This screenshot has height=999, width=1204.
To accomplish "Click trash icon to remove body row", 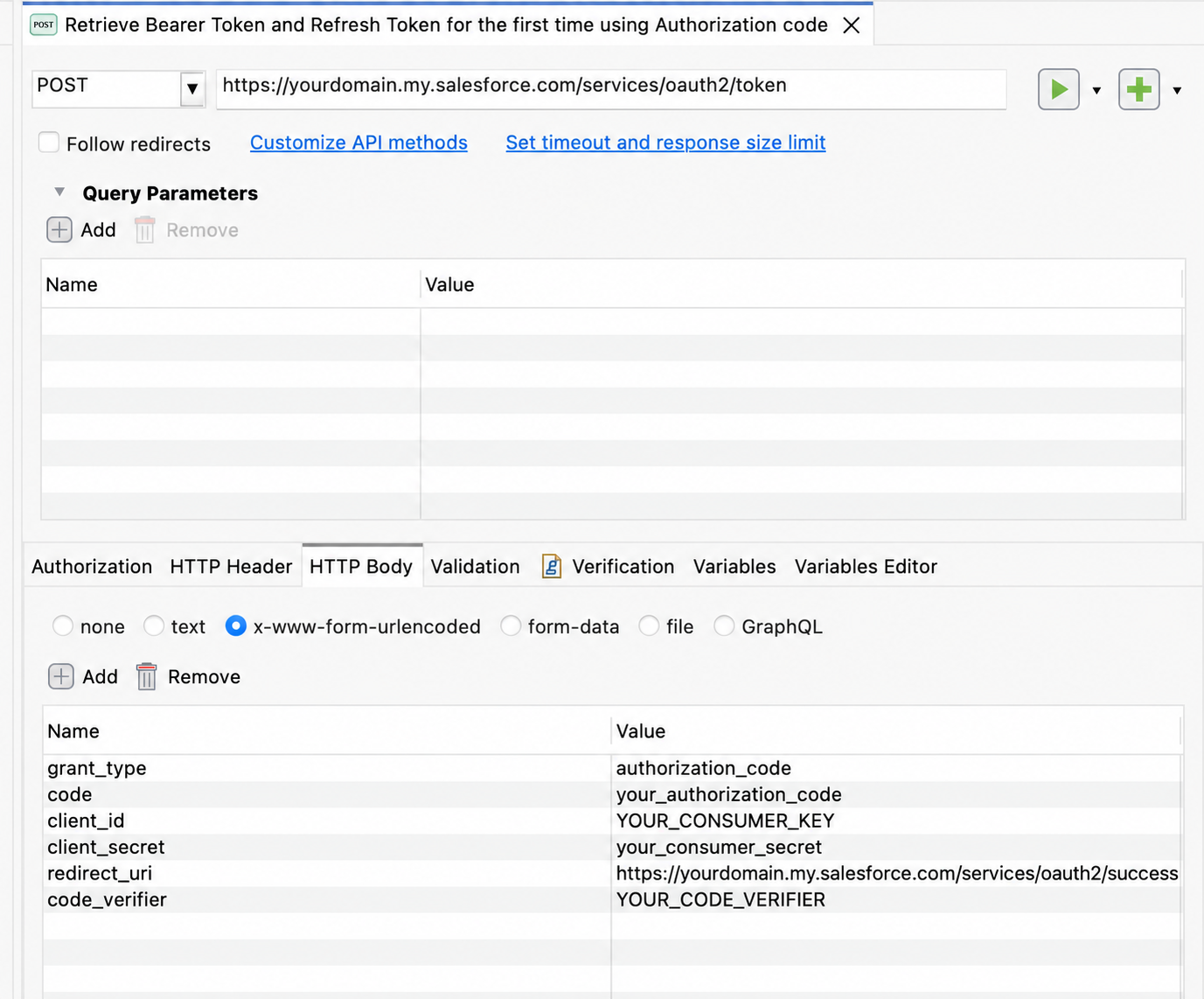I will point(147,676).
